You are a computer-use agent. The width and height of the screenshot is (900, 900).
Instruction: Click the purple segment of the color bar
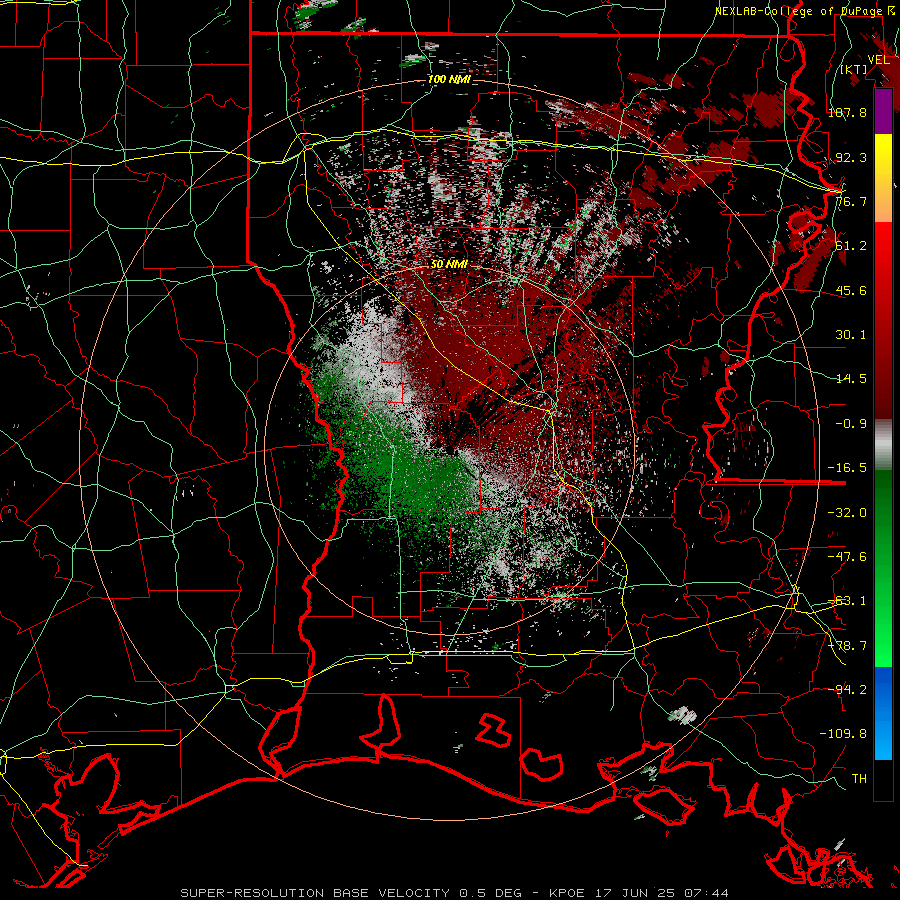pos(883,111)
